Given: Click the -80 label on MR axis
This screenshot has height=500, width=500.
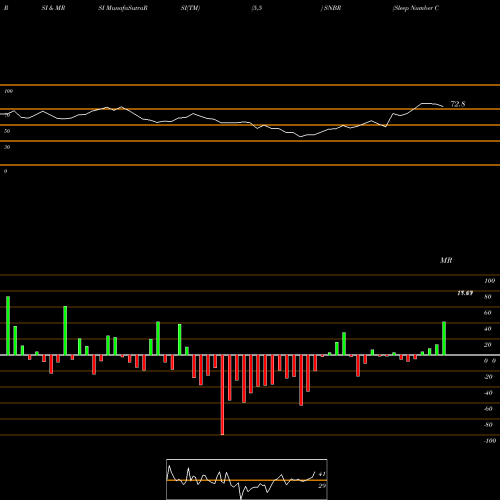Looking at the screenshot, I should pyautogui.click(x=488, y=425).
